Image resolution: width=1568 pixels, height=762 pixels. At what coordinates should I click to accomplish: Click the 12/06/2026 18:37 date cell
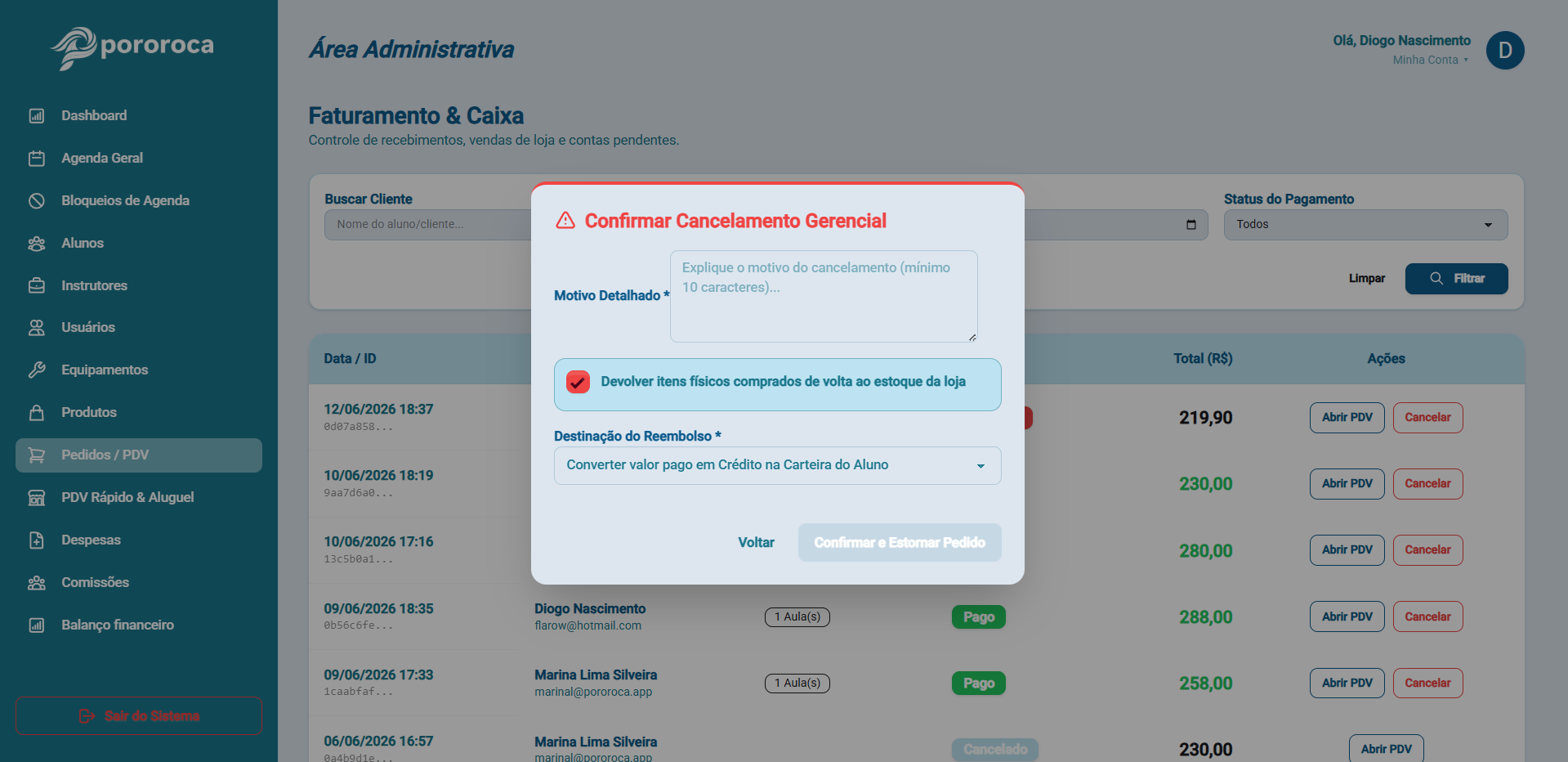378,410
